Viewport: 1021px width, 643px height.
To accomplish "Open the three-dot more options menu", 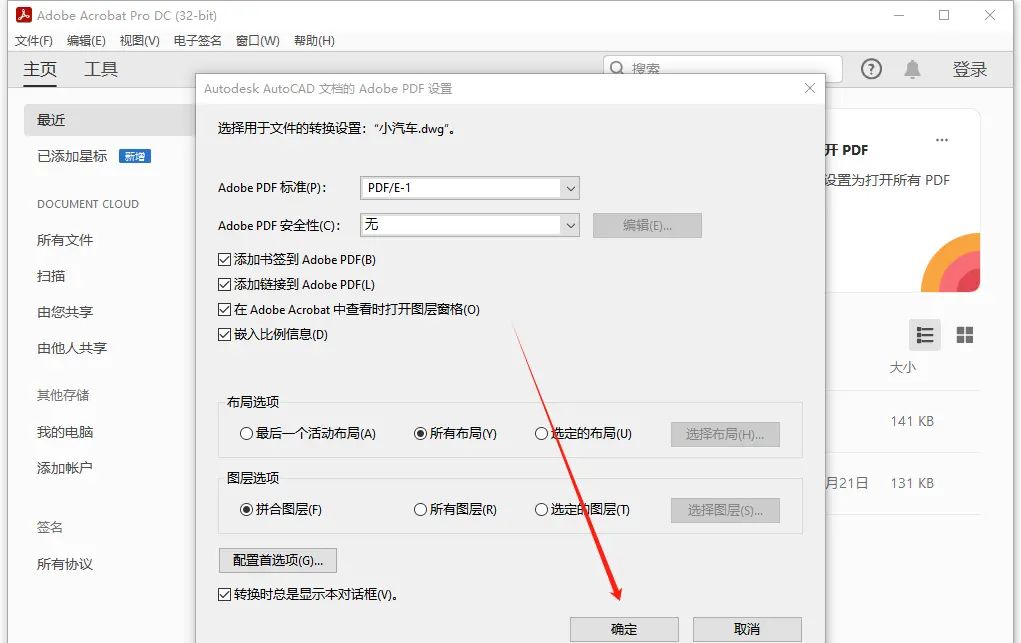I will tap(942, 140).
